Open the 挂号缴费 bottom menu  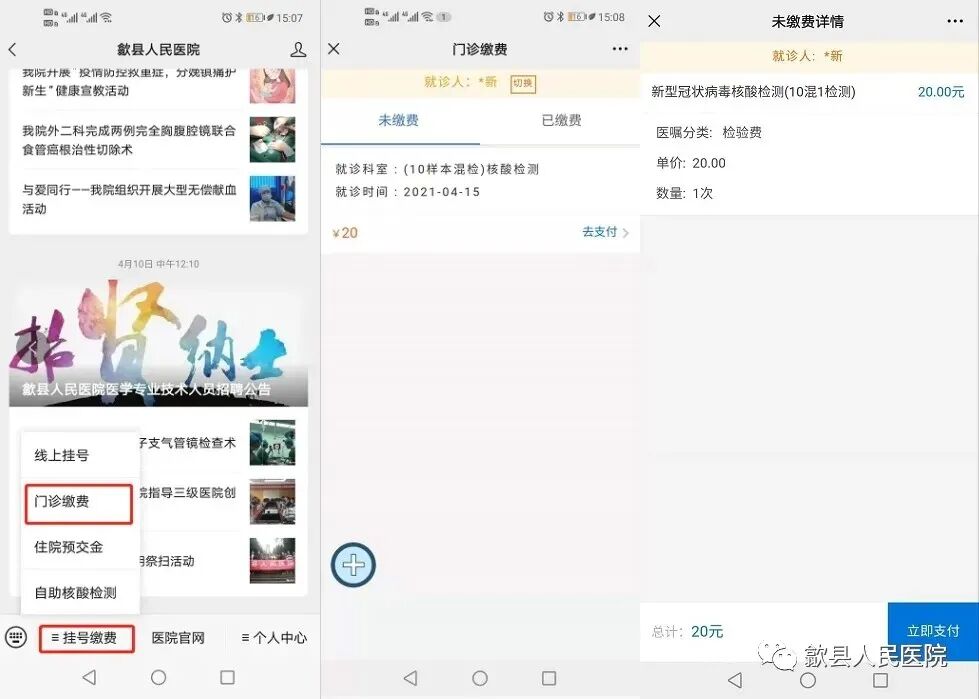pos(86,637)
